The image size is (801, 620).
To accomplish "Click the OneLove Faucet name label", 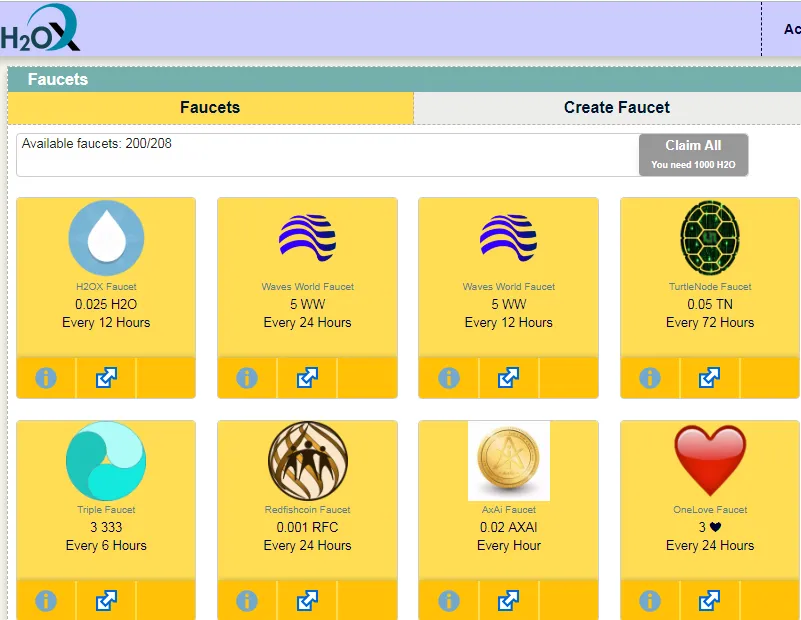I will coord(710,509).
